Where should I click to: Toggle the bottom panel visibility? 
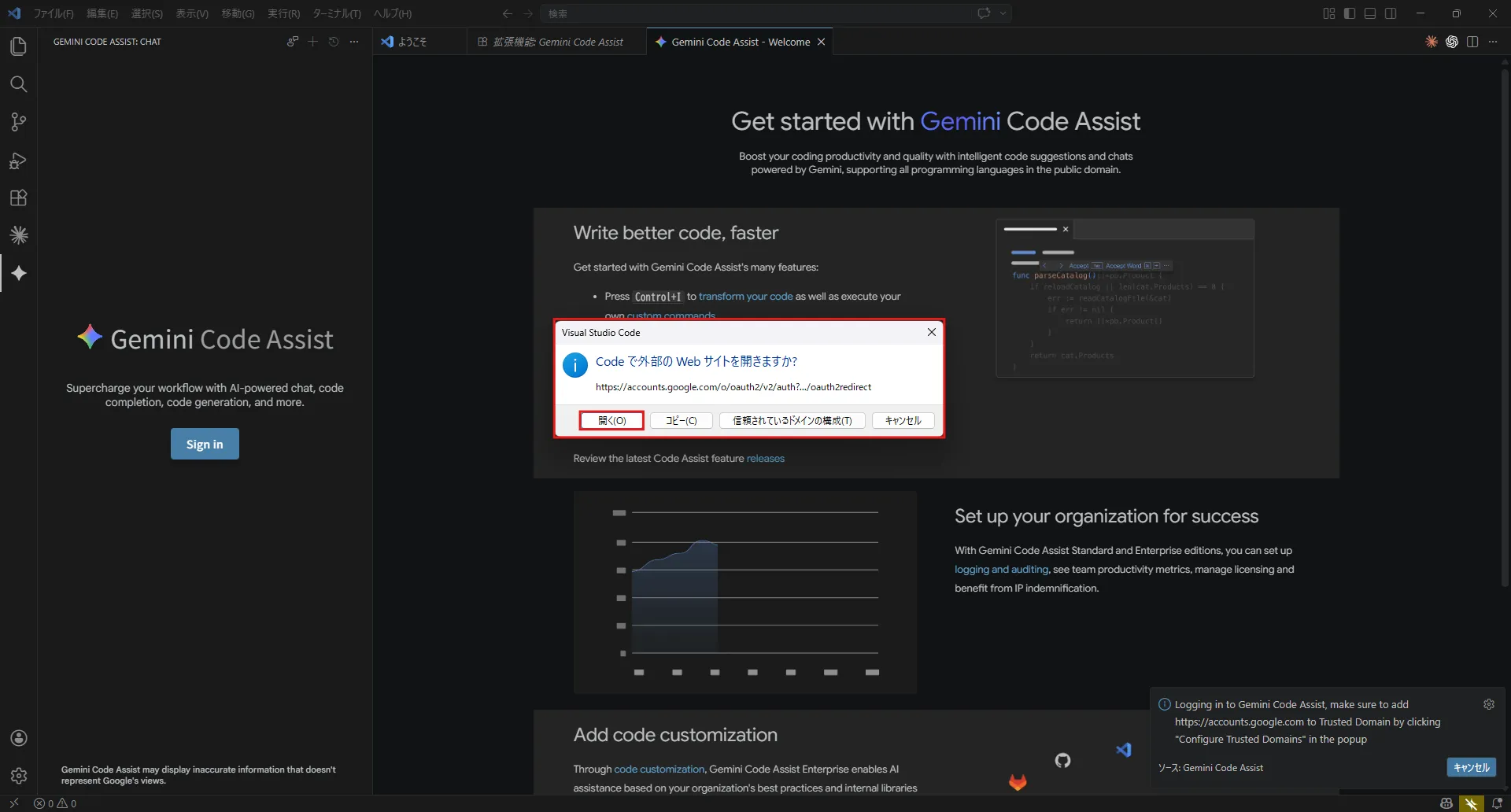(x=1370, y=13)
